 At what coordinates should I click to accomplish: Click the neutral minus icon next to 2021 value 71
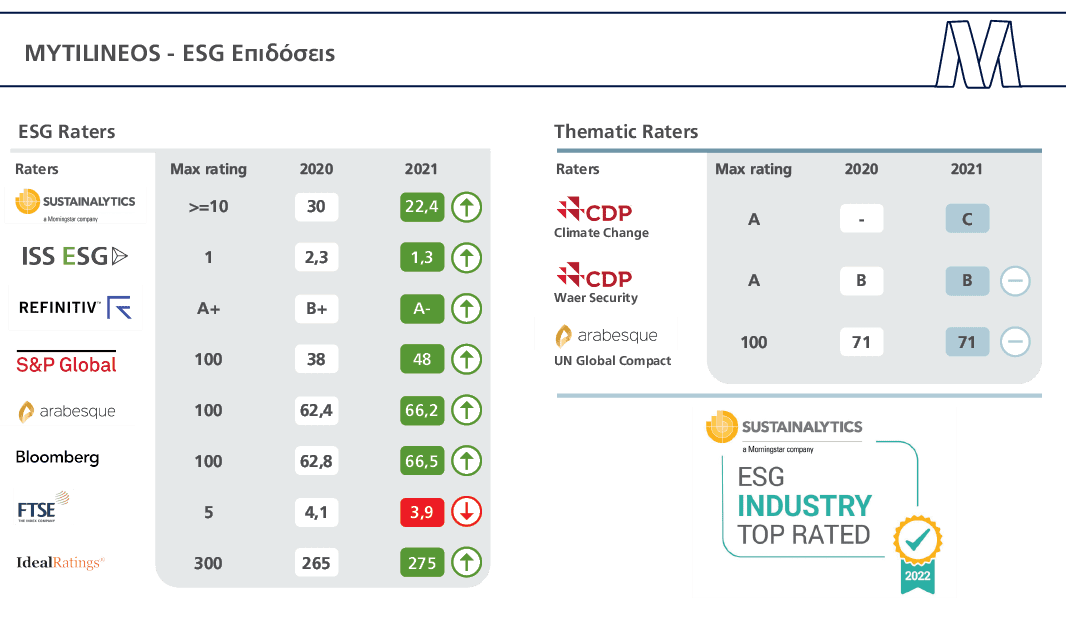point(1015,343)
